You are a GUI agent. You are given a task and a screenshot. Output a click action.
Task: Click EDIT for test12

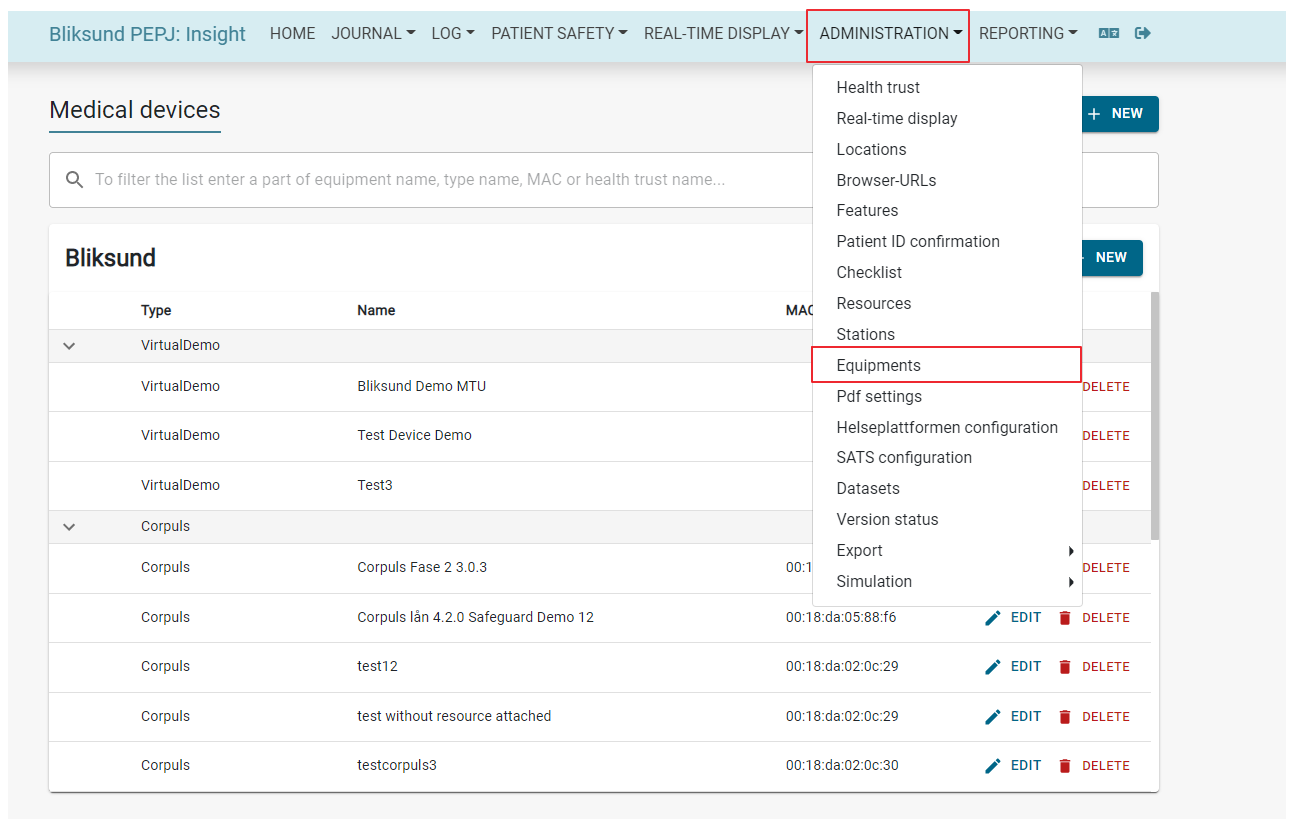coord(1013,667)
